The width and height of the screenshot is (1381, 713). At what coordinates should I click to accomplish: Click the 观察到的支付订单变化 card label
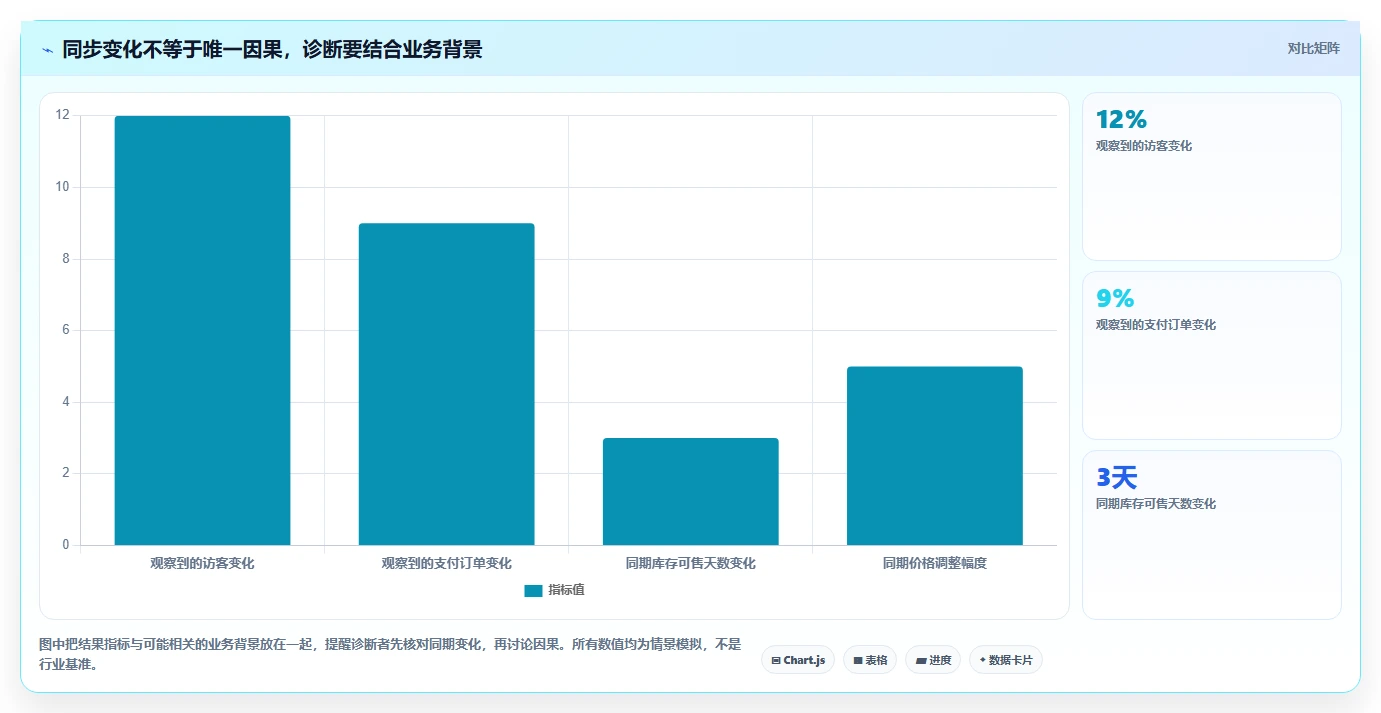(x=1156, y=325)
